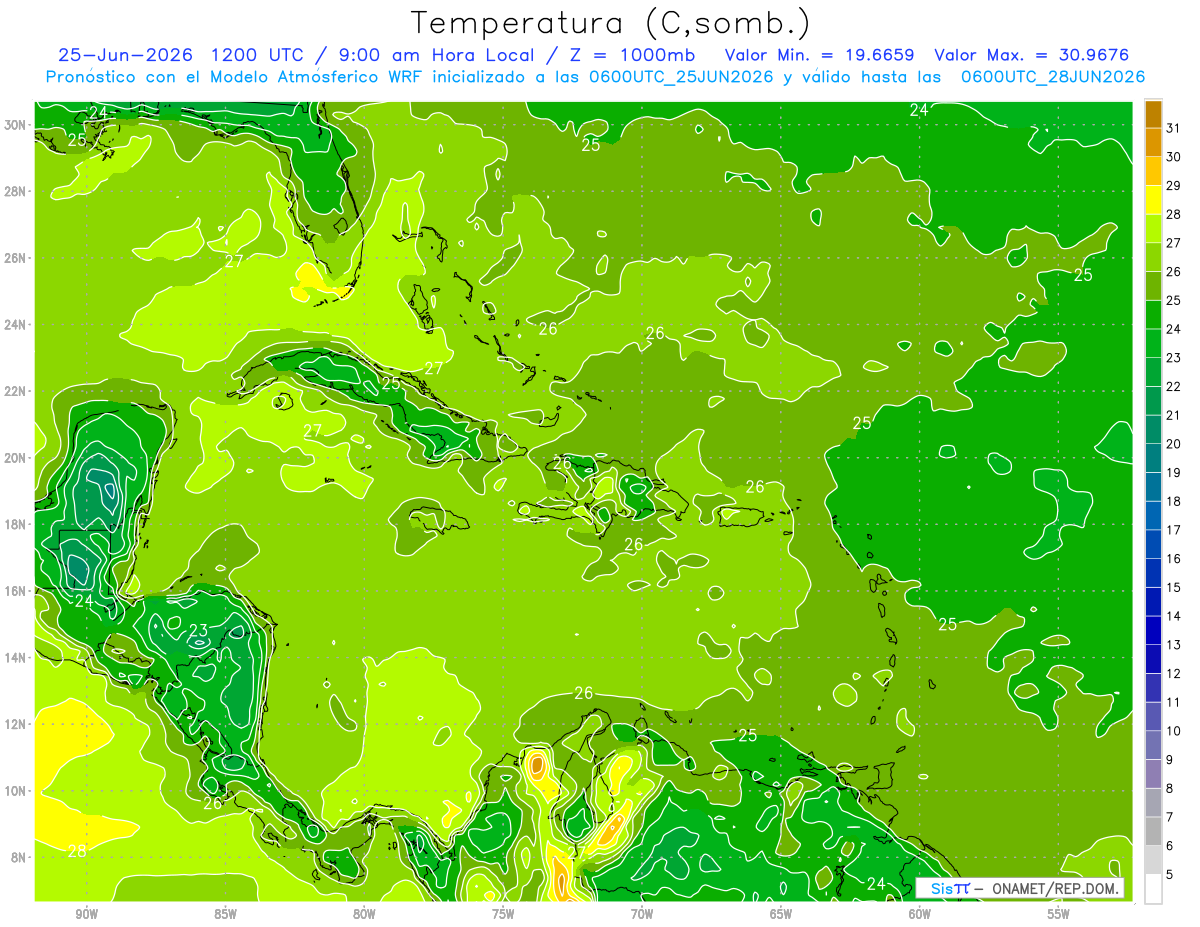Click the '0600UTC_28JUN2026' valid-until time
Screen dimensions: 1200x927
(1051, 77)
